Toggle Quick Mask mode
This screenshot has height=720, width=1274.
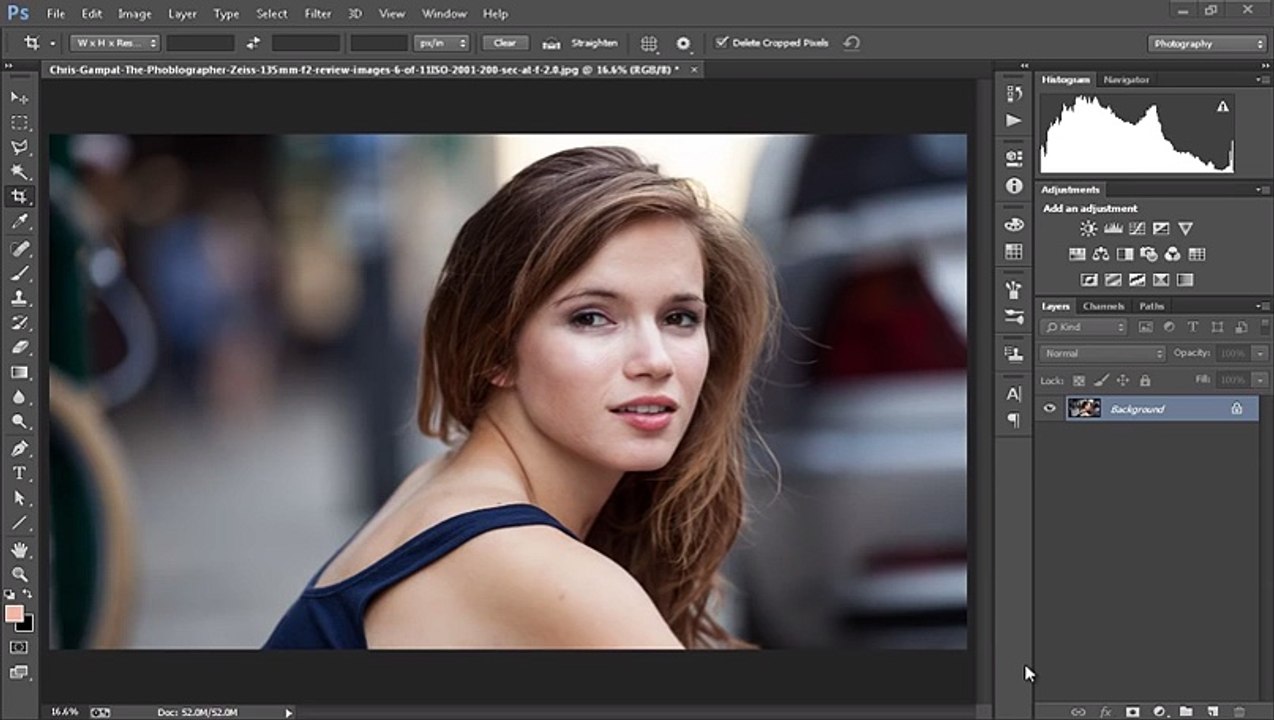coord(19,647)
